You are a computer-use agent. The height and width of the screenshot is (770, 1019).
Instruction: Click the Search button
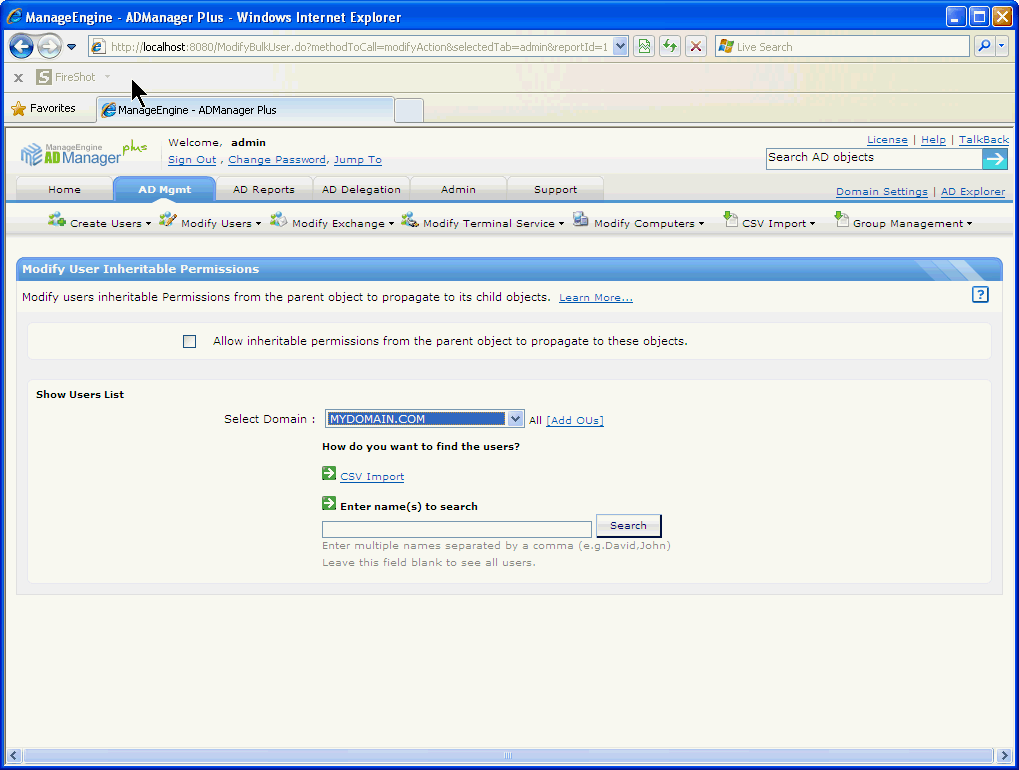628,526
